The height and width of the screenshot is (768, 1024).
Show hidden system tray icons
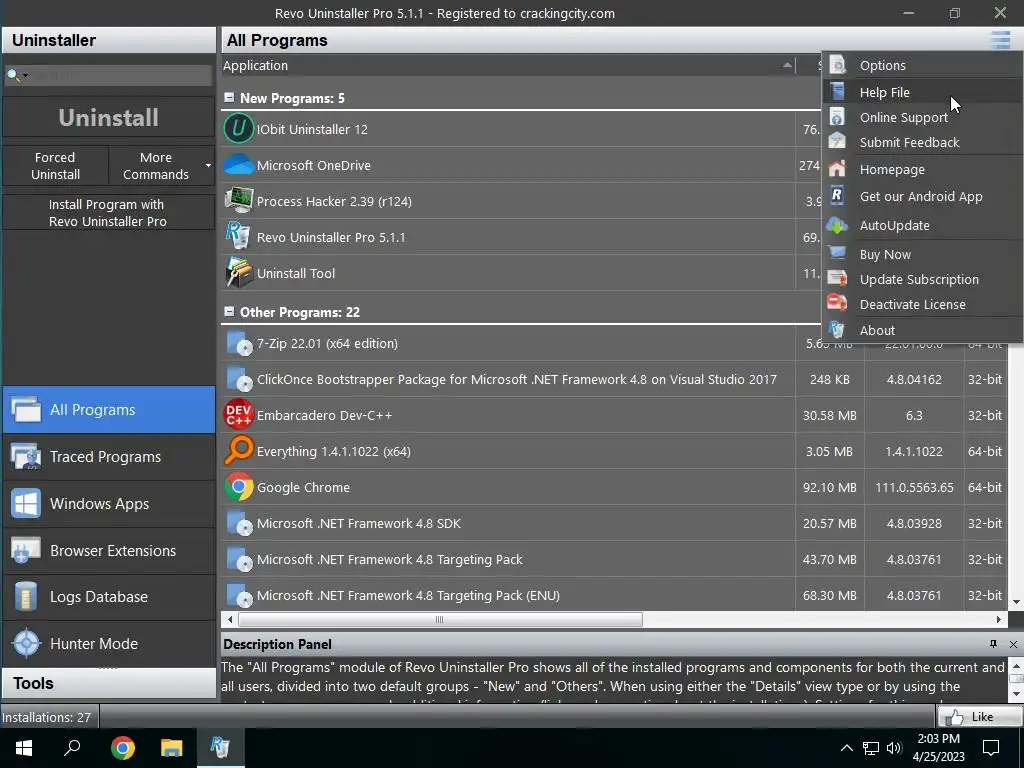tap(846, 748)
